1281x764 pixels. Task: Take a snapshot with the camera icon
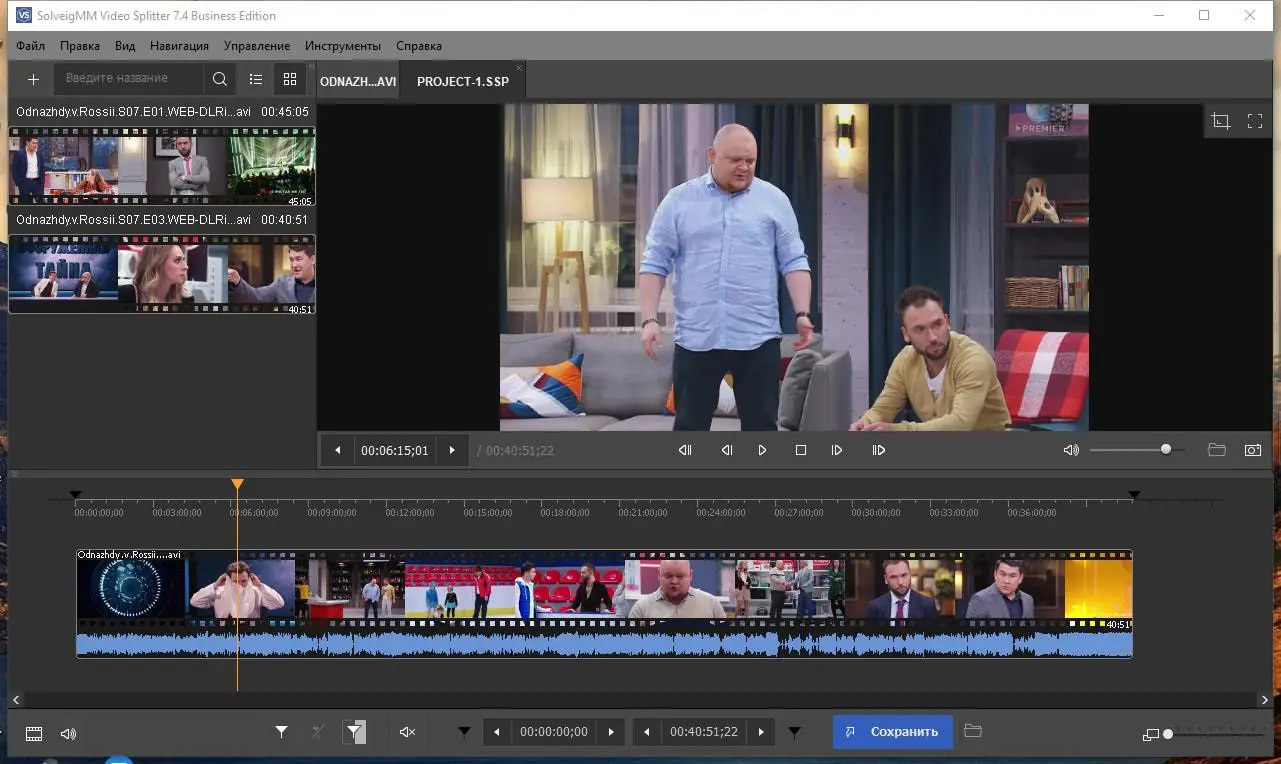click(x=1252, y=451)
